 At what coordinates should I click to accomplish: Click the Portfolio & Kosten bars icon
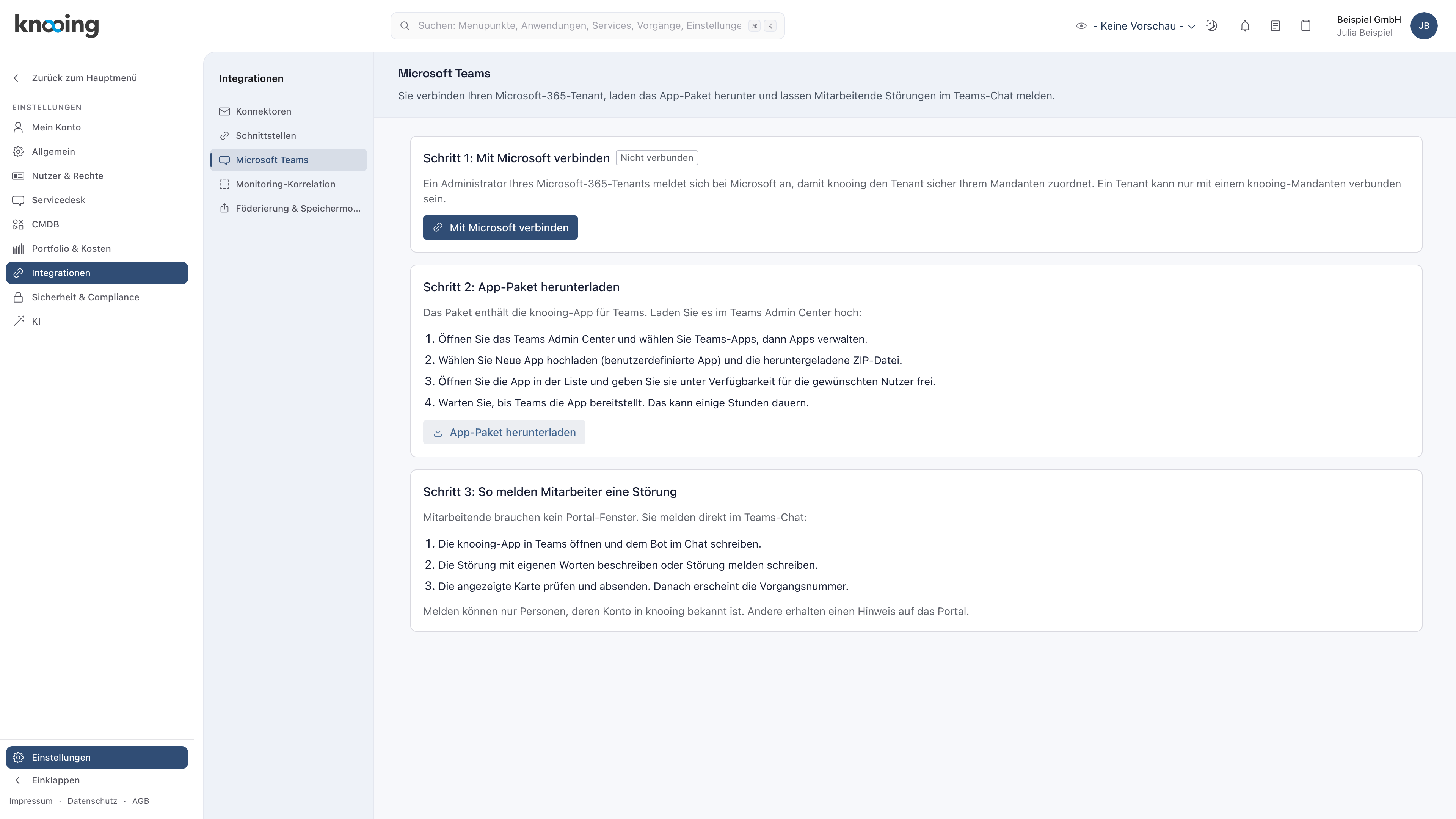(18, 249)
